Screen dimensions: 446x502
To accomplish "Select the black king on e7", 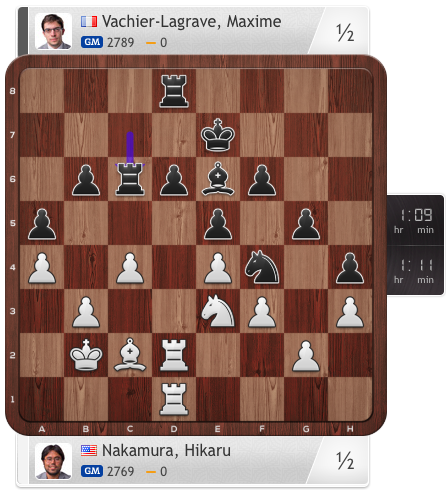I will [x=218, y=135].
